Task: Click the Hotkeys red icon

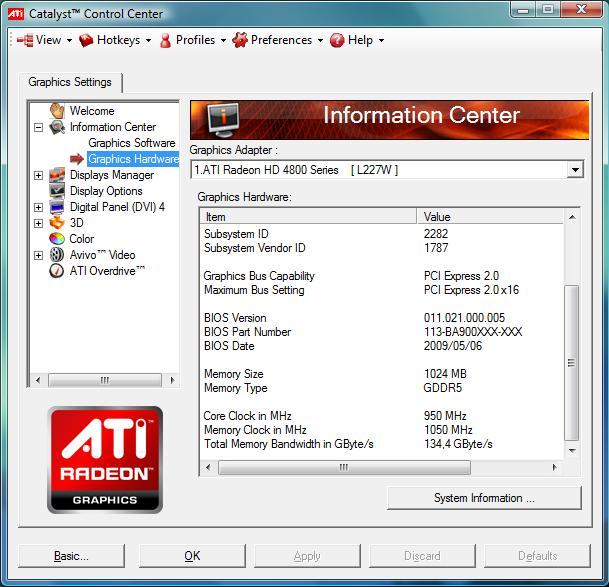Action: tap(86, 40)
